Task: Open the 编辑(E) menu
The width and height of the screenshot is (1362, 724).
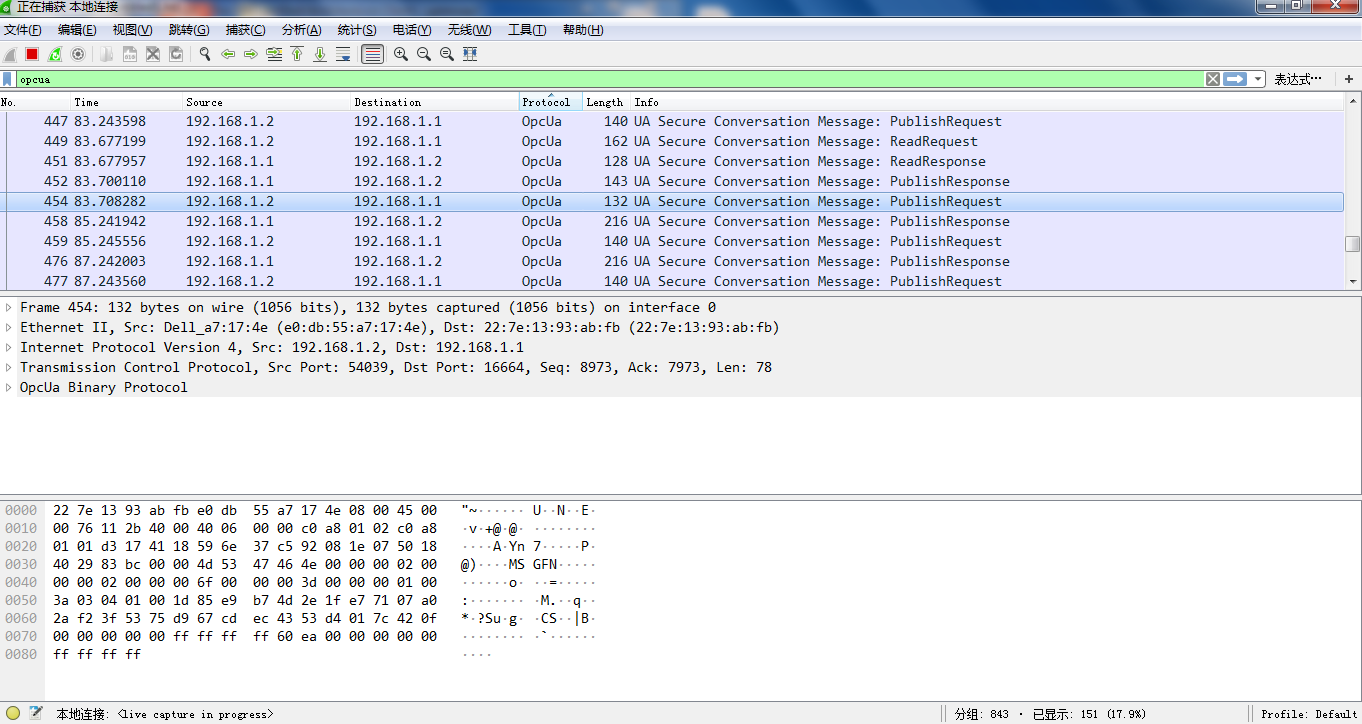Action: (x=77, y=30)
